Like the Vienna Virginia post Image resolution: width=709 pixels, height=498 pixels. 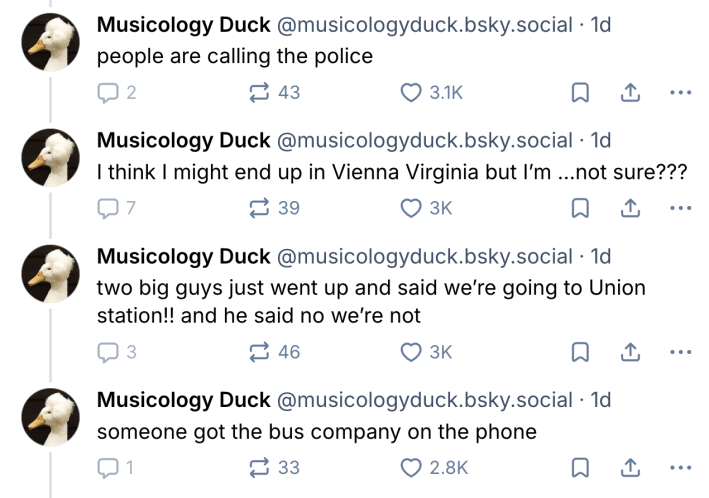click(410, 208)
